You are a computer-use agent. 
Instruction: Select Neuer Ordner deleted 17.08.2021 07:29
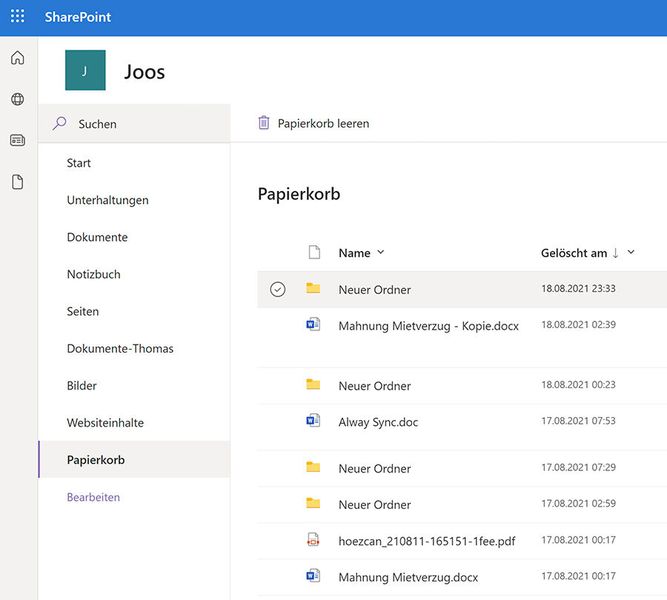point(375,469)
